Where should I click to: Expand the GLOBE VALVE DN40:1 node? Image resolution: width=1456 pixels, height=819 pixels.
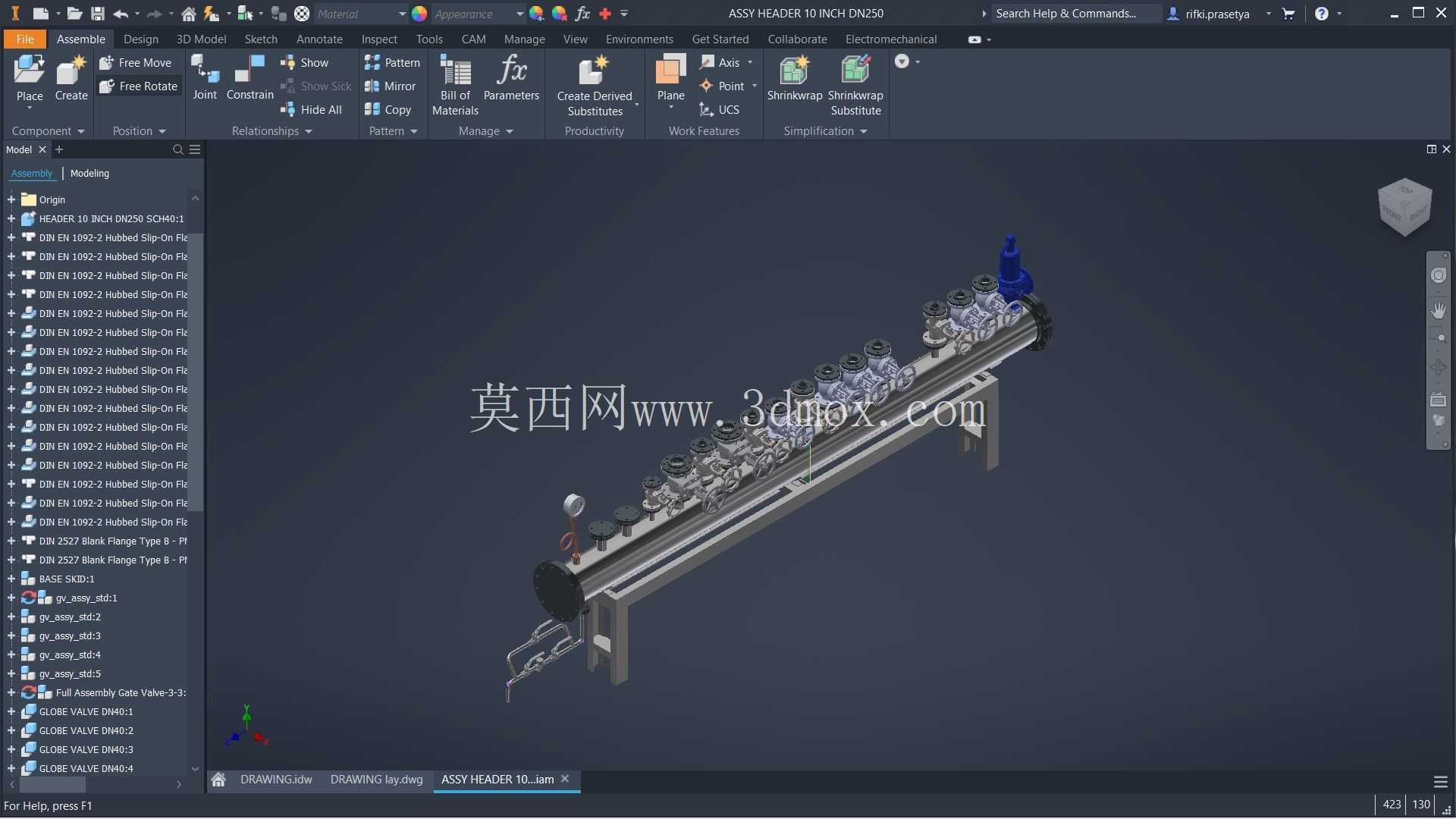(11, 712)
